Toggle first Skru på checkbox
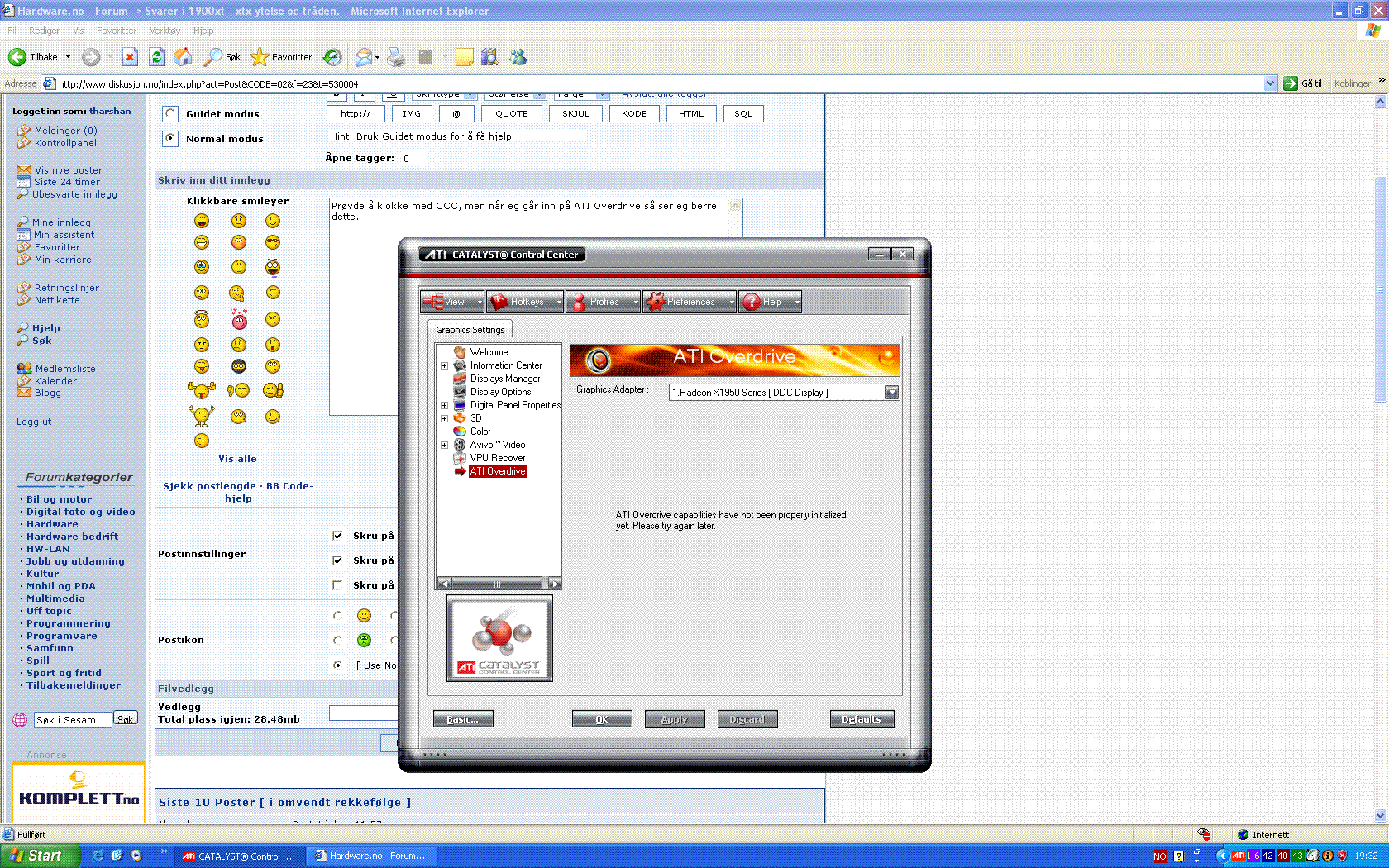Screen dimensions: 1389x868 point(337,536)
